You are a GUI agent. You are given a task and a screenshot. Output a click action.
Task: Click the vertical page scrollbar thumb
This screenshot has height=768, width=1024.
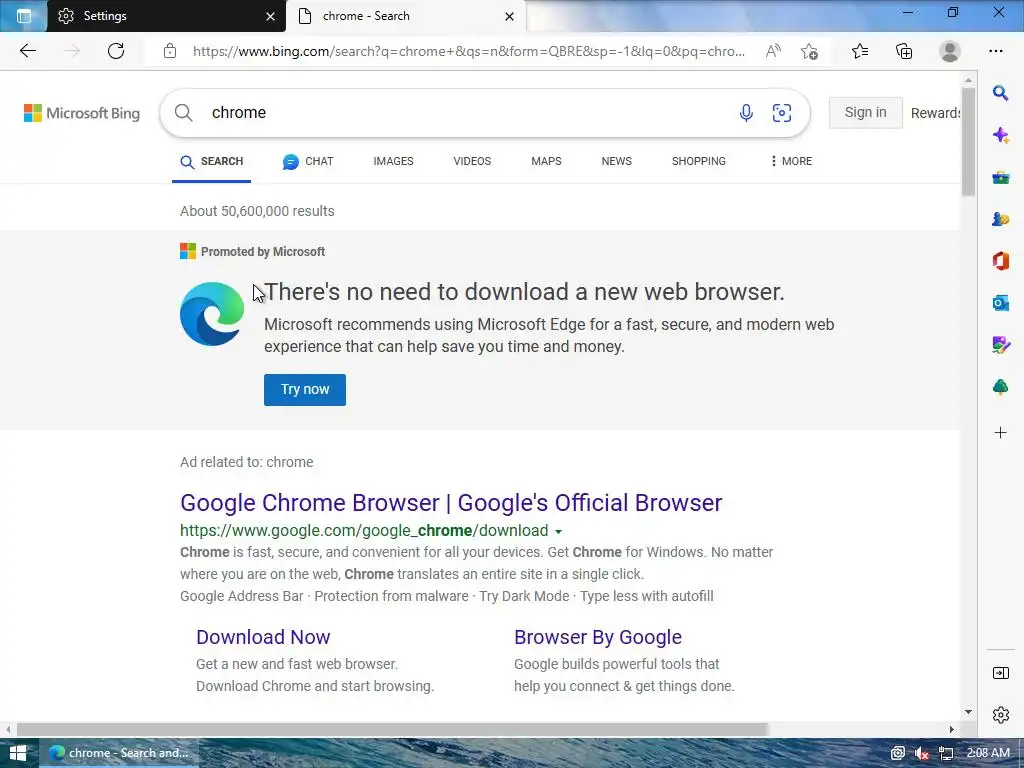[x=968, y=141]
